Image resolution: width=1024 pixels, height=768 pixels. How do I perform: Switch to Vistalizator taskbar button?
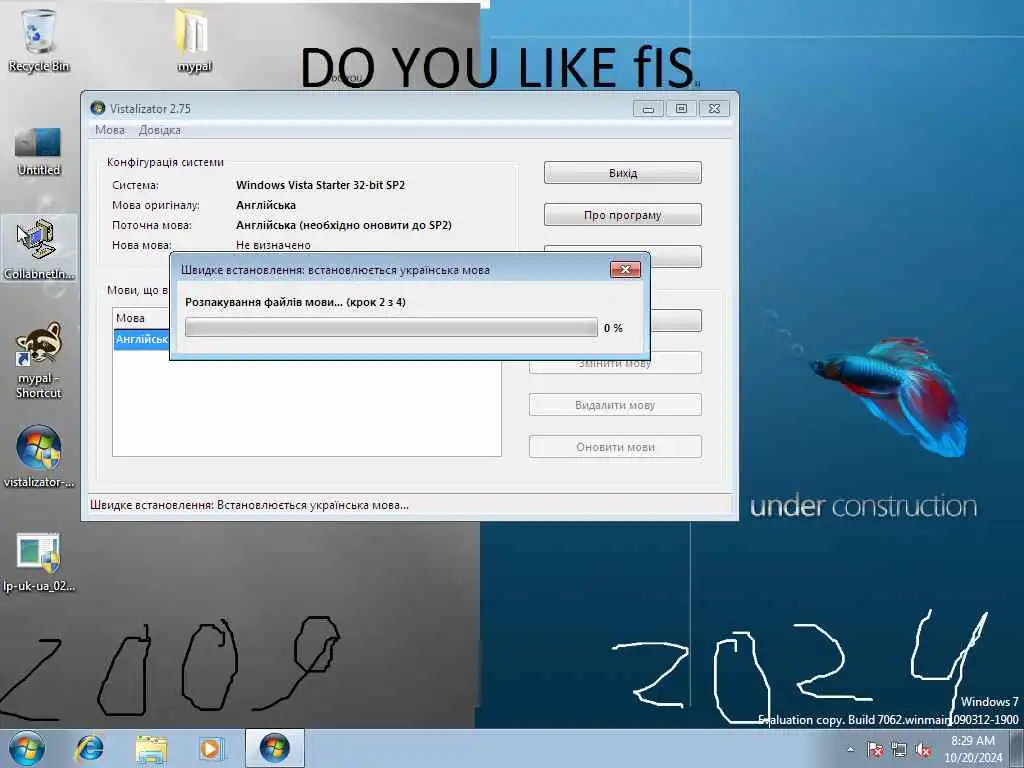click(275, 748)
